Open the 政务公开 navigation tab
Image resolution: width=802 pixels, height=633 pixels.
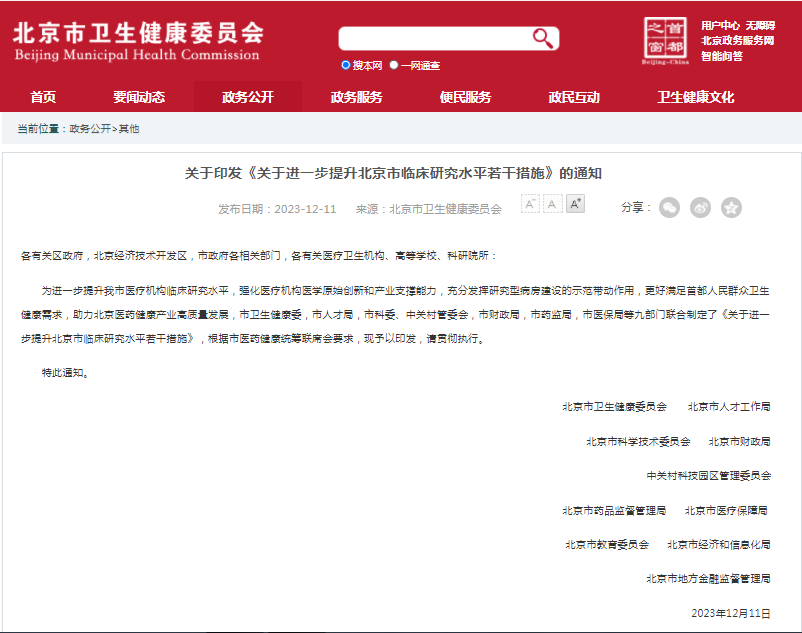click(x=247, y=97)
